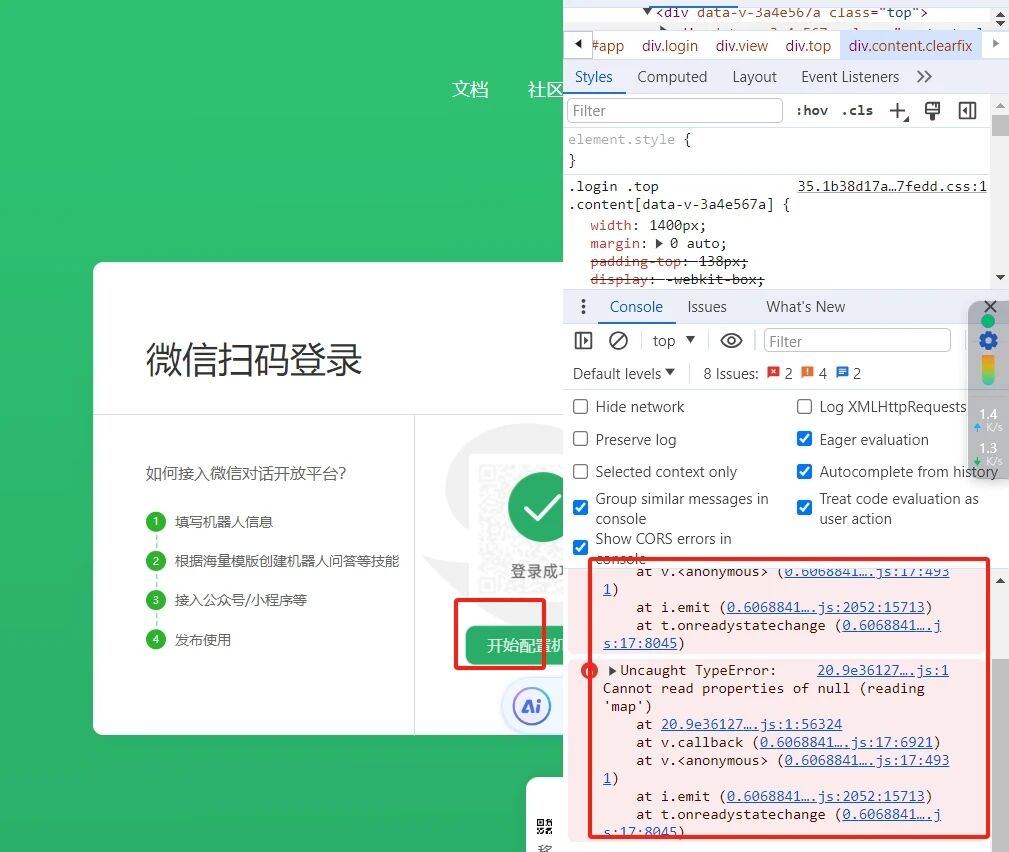The image size is (1009, 852).
Task: Select #app in the breadcrumb
Action: [608, 46]
